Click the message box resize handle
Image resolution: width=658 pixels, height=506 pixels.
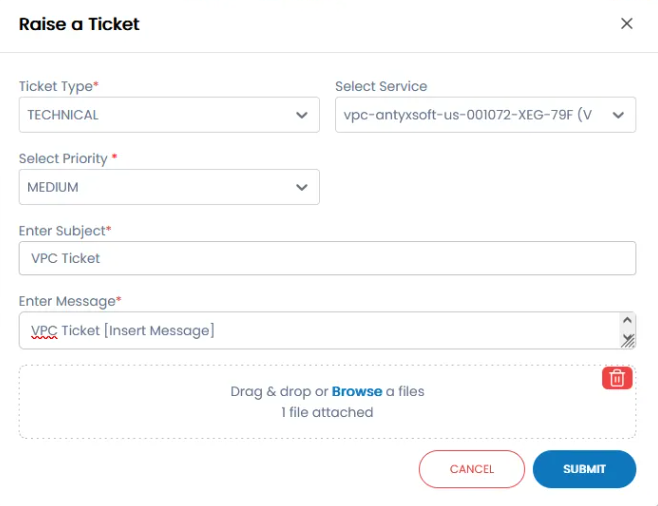(628, 341)
